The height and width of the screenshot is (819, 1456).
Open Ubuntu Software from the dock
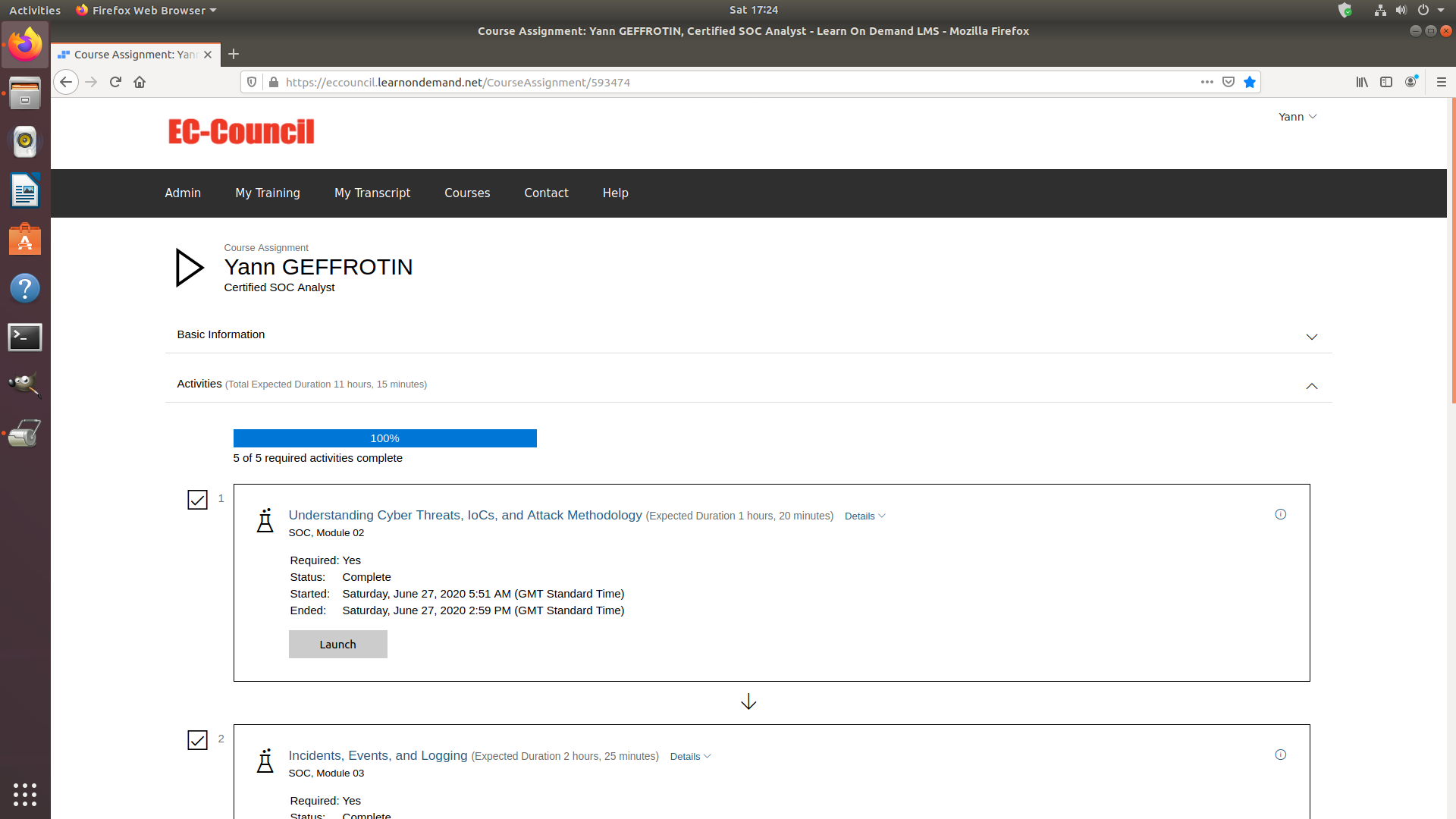25,239
